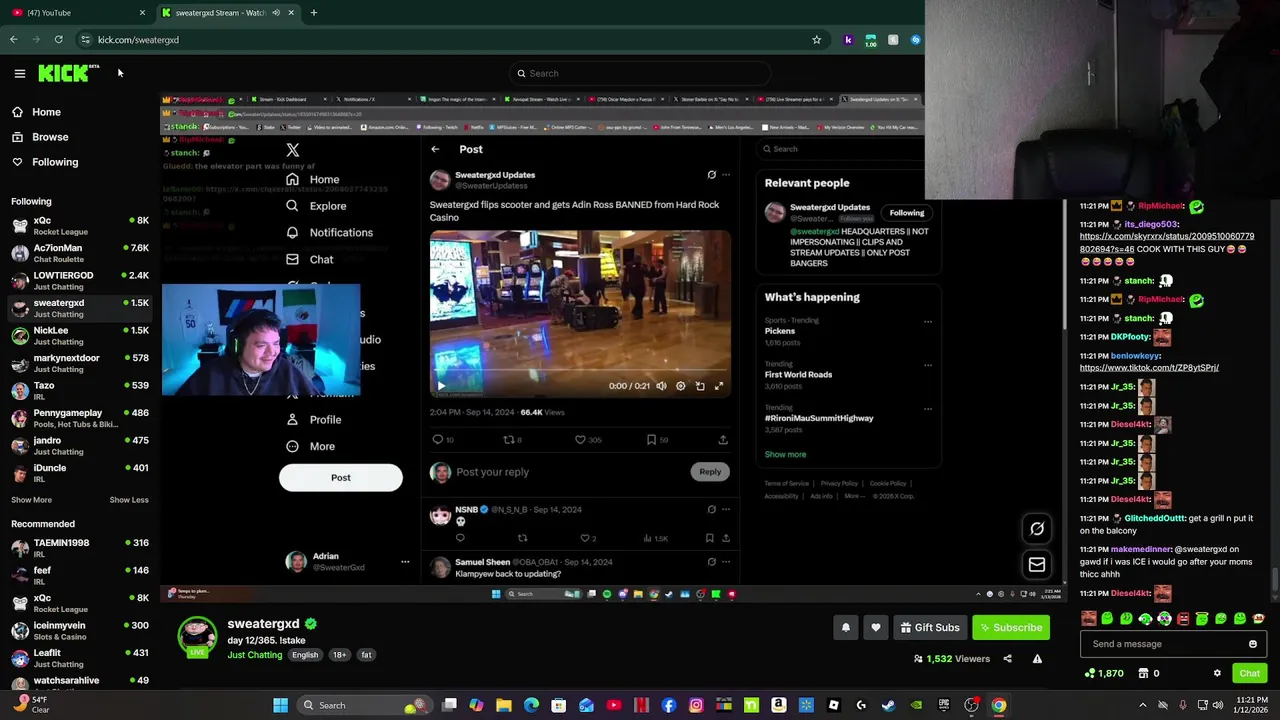Bookmark this page with the star icon
The height and width of the screenshot is (720, 1280).
816,40
